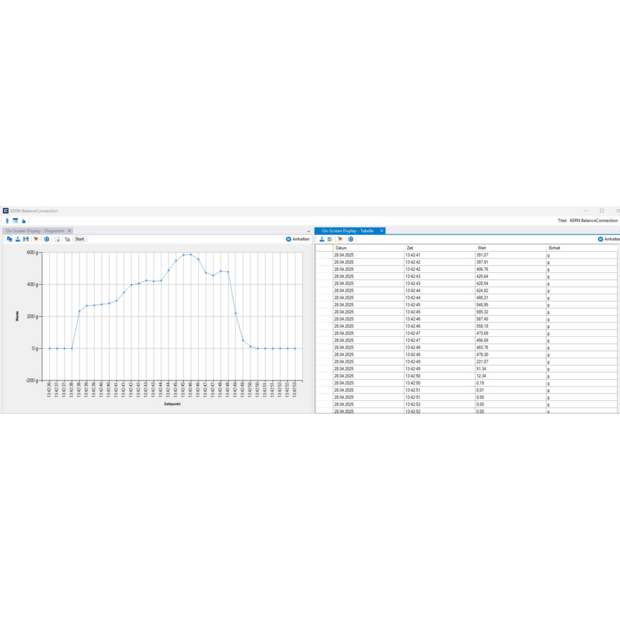Image resolution: width=620 pixels, height=620 pixels.
Task: Open the settings gear in Diagramm toolbar
Action: pyautogui.click(x=46, y=239)
